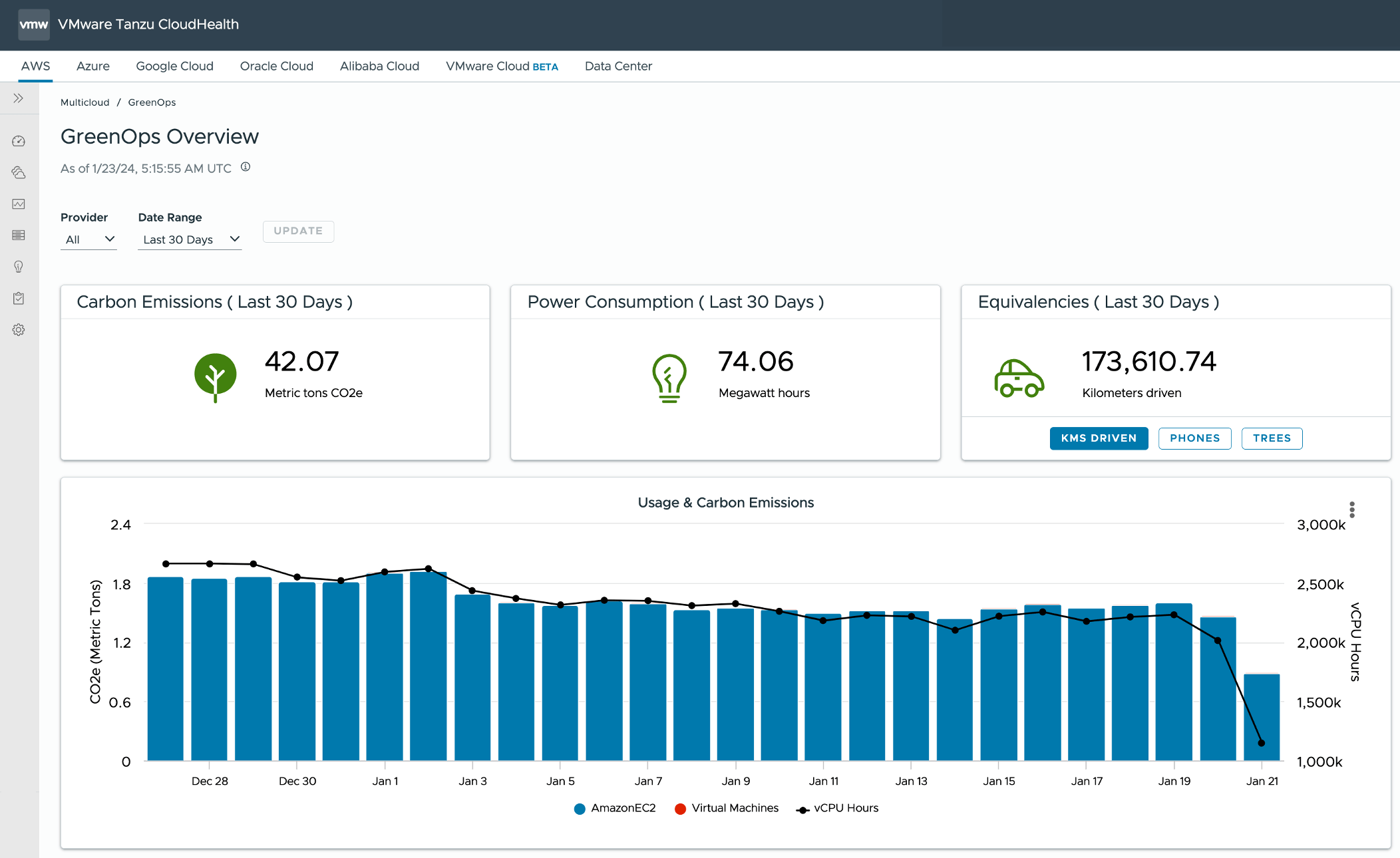Viewport: 1400px width, 858px height.
Task: Switch to the Azure tab
Action: [93, 66]
